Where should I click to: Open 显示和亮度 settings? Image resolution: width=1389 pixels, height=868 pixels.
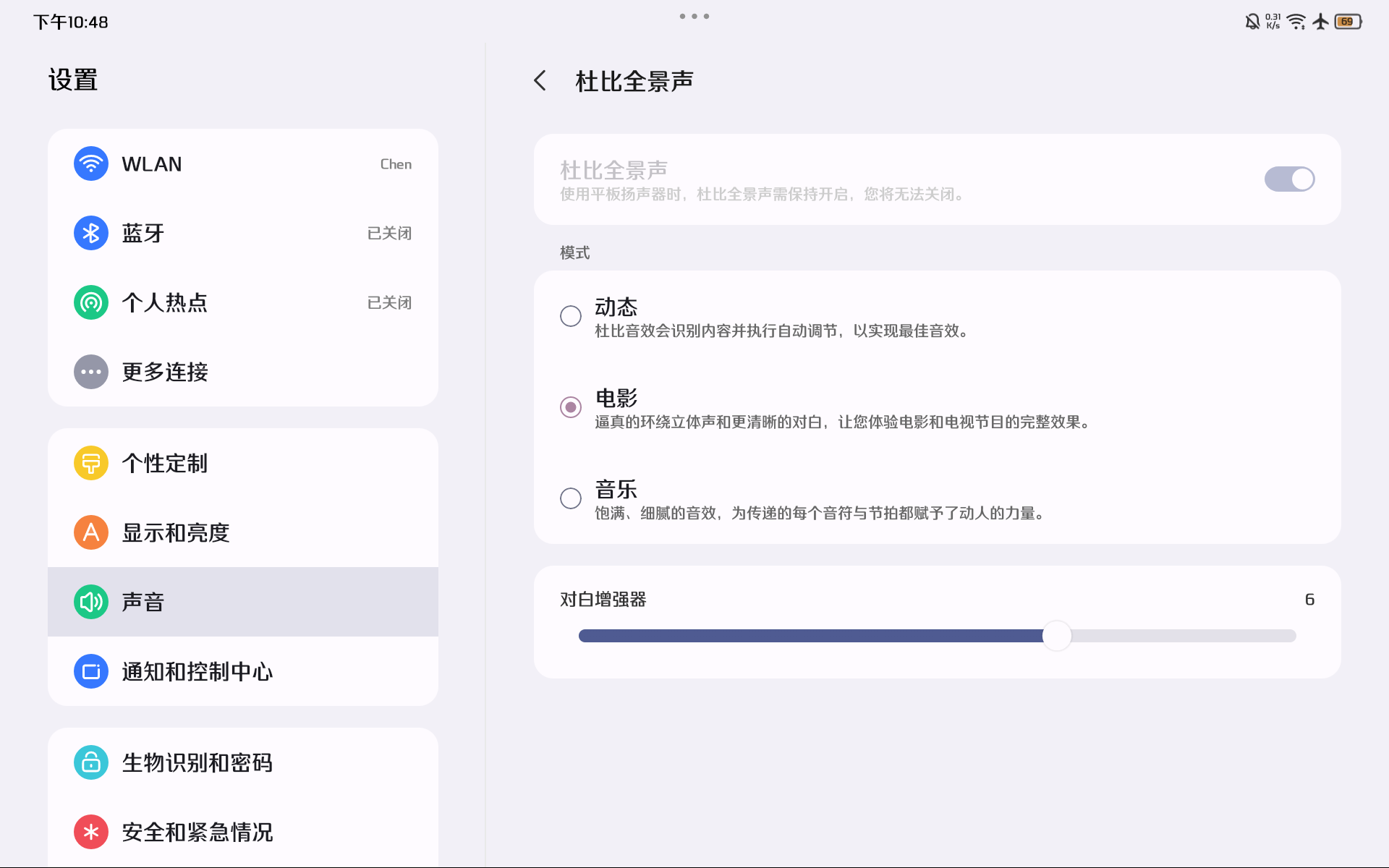pyautogui.click(x=243, y=532)
